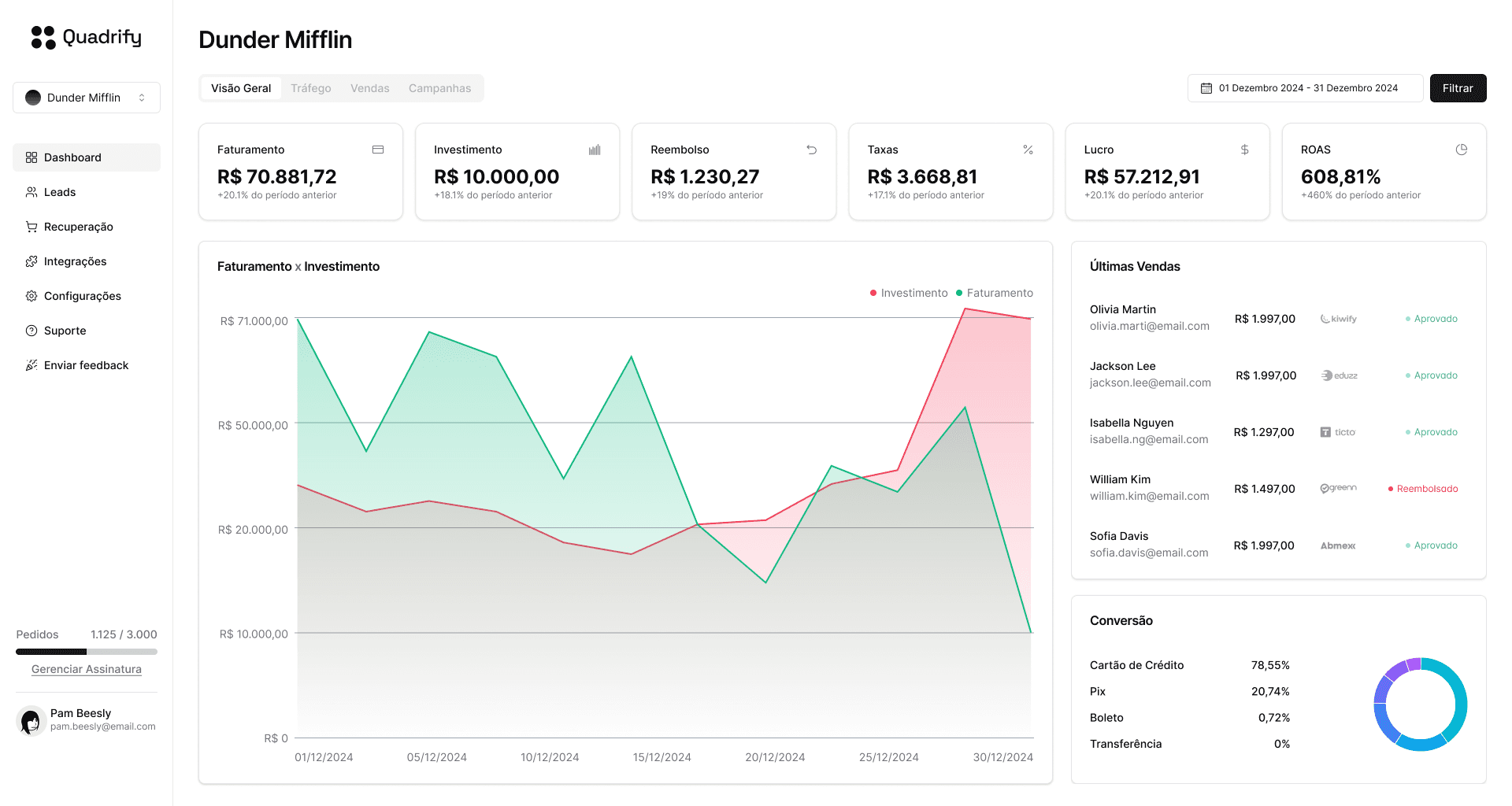Switch to the Campanhas tab

pos(439,88)
